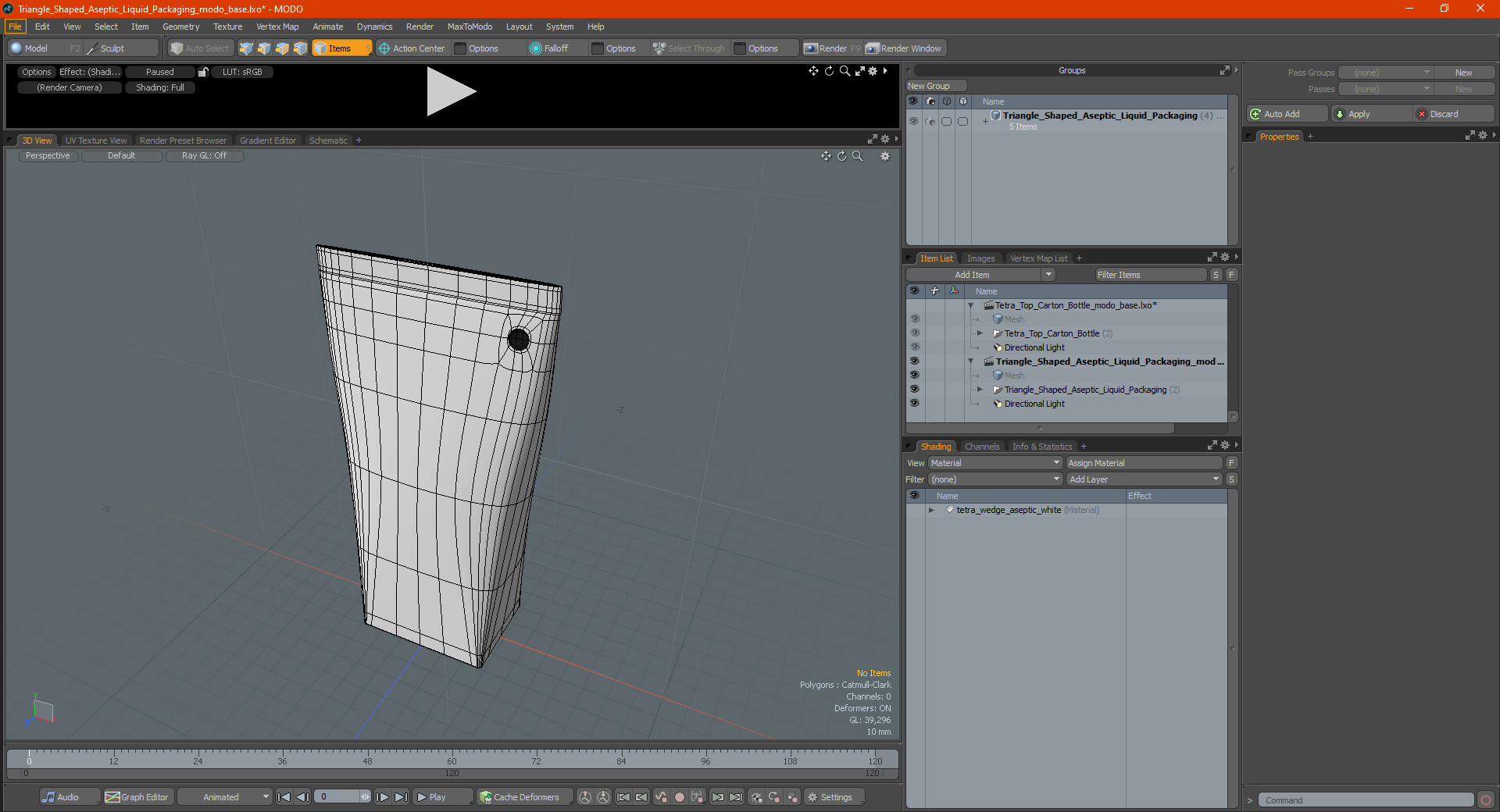Click the Command input field
Image resolution: width=1500 pixels, height=812 pixels.
coord(1365,800)
